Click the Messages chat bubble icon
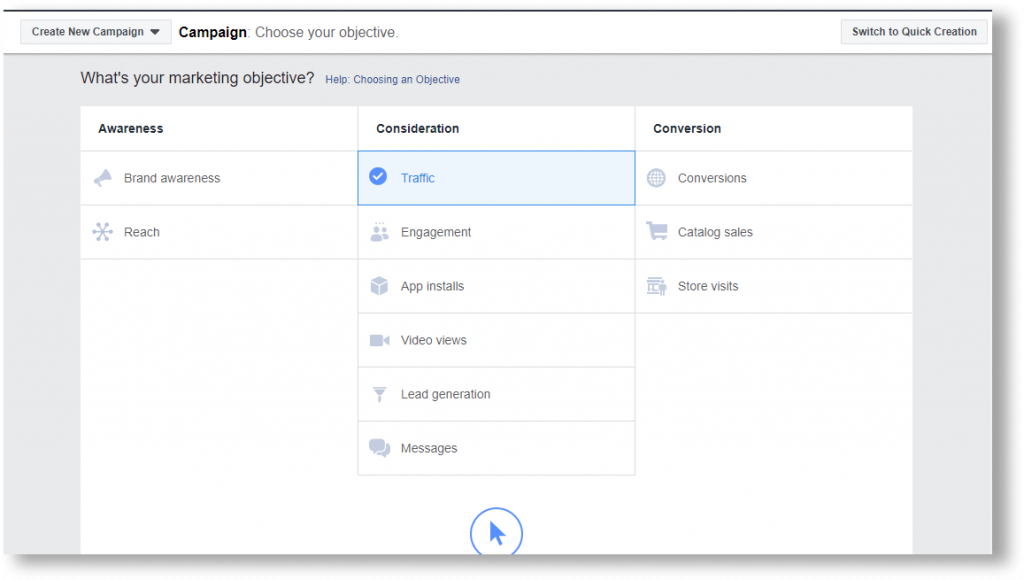This screenshot has width=1024, height=580. 379,448
